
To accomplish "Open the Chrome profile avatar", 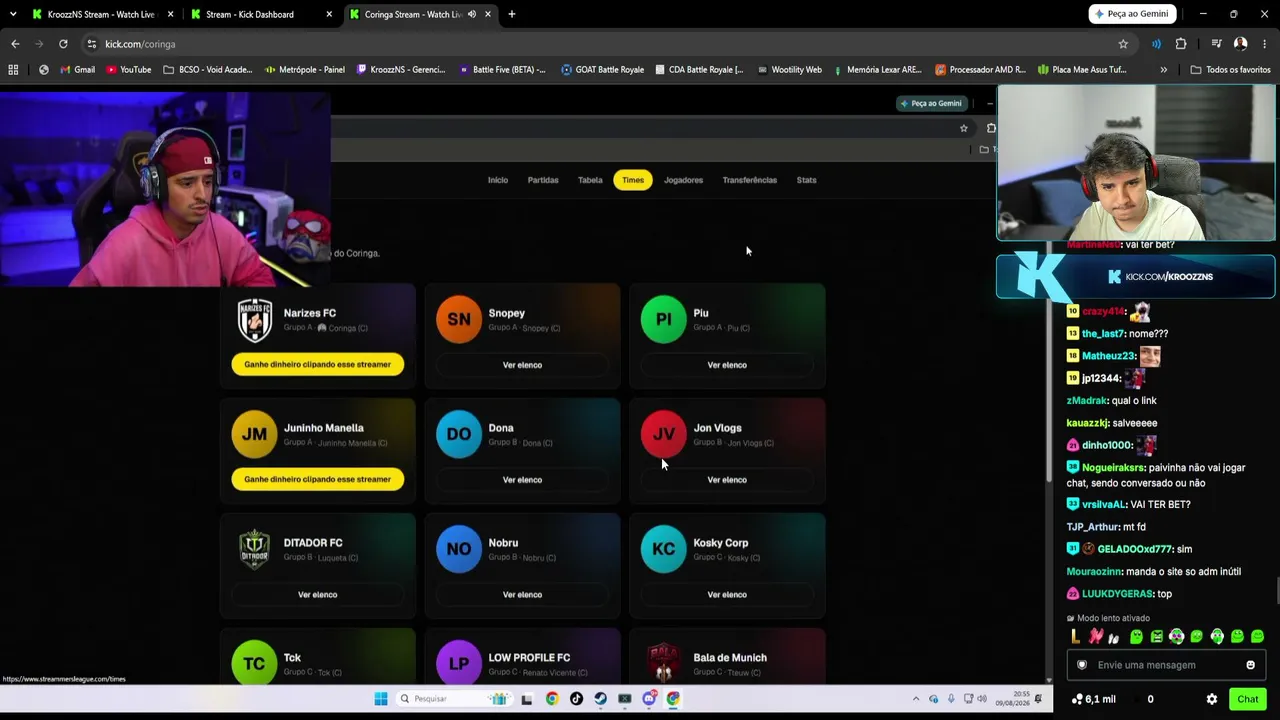I will [1240, 44].
